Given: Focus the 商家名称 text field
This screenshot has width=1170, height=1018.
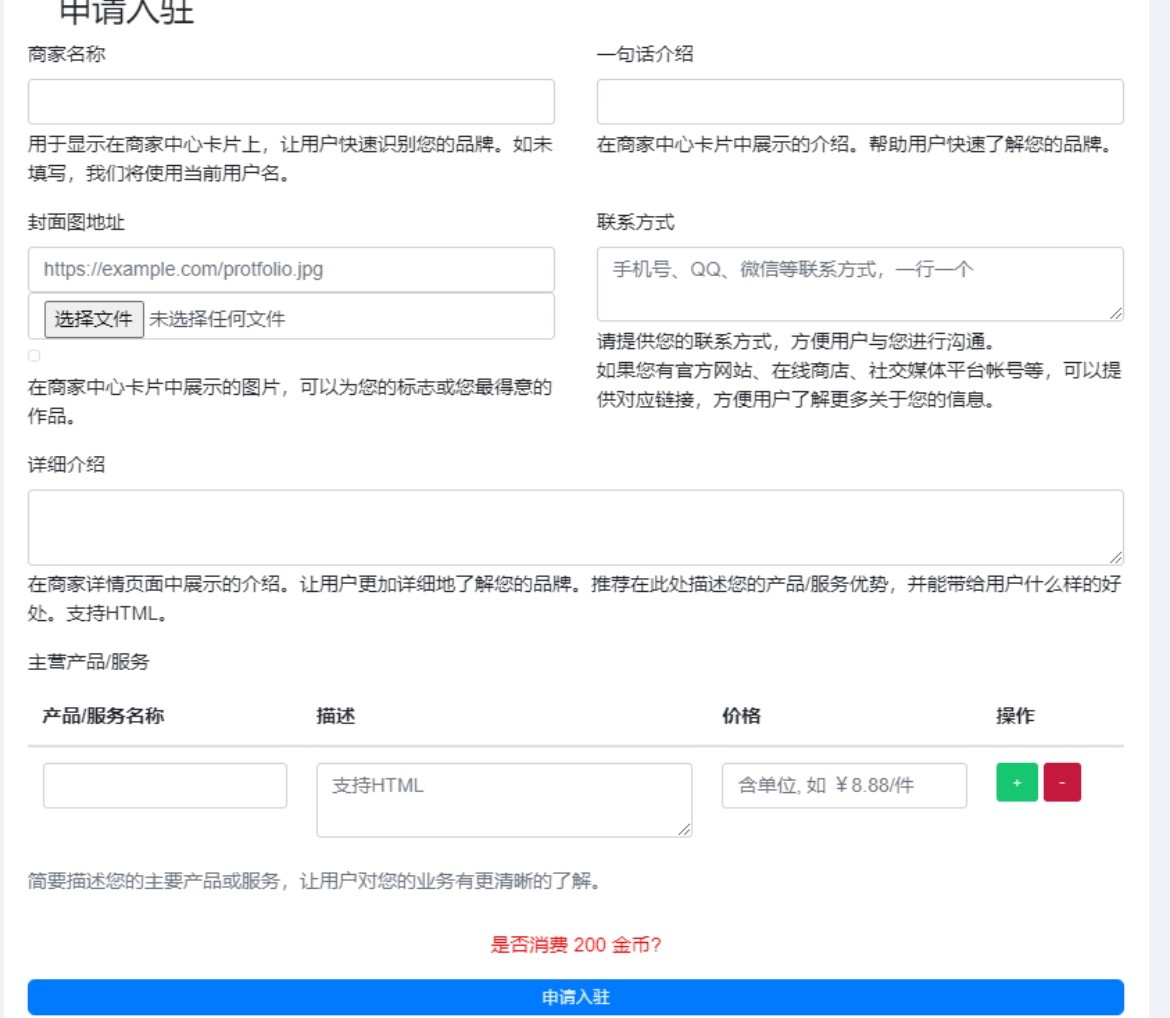Looking at the screenshot, I should point(291,102).
